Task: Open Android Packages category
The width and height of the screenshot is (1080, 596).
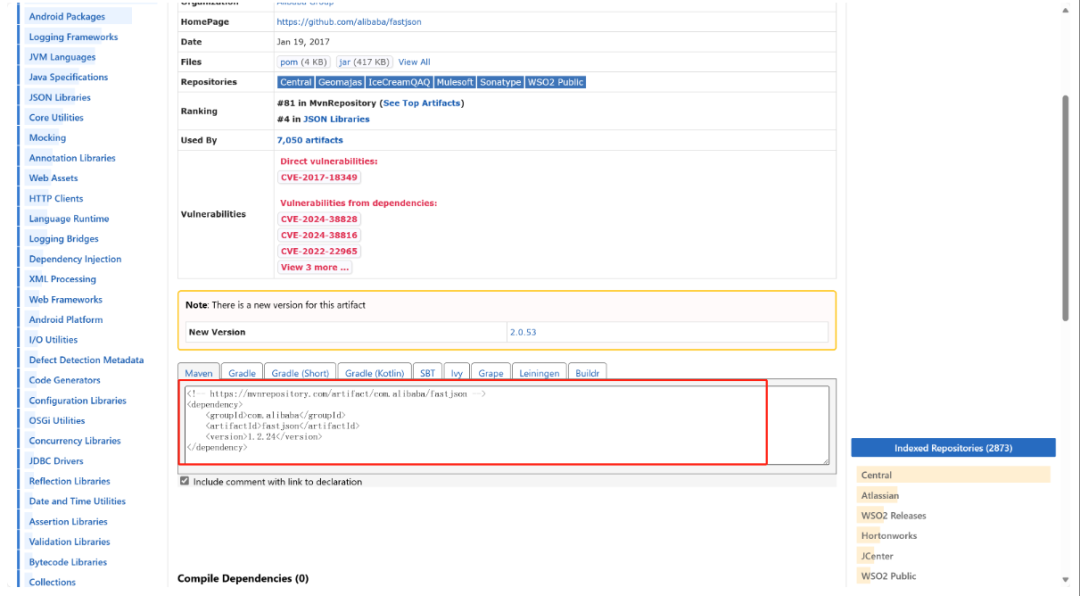Action: pos(67,17)
